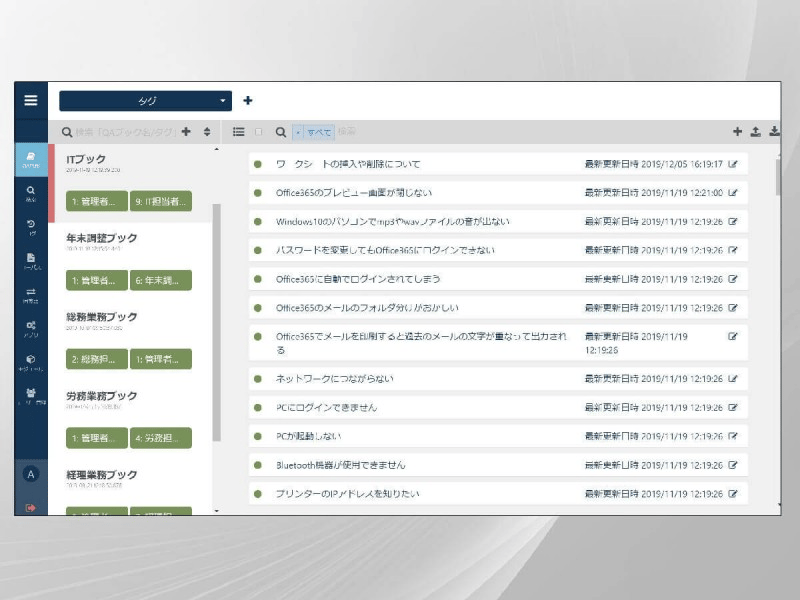The image size is (800, 600).
Task: Edit the ネットワークにつながらない entry
Action: coord(733,379)
